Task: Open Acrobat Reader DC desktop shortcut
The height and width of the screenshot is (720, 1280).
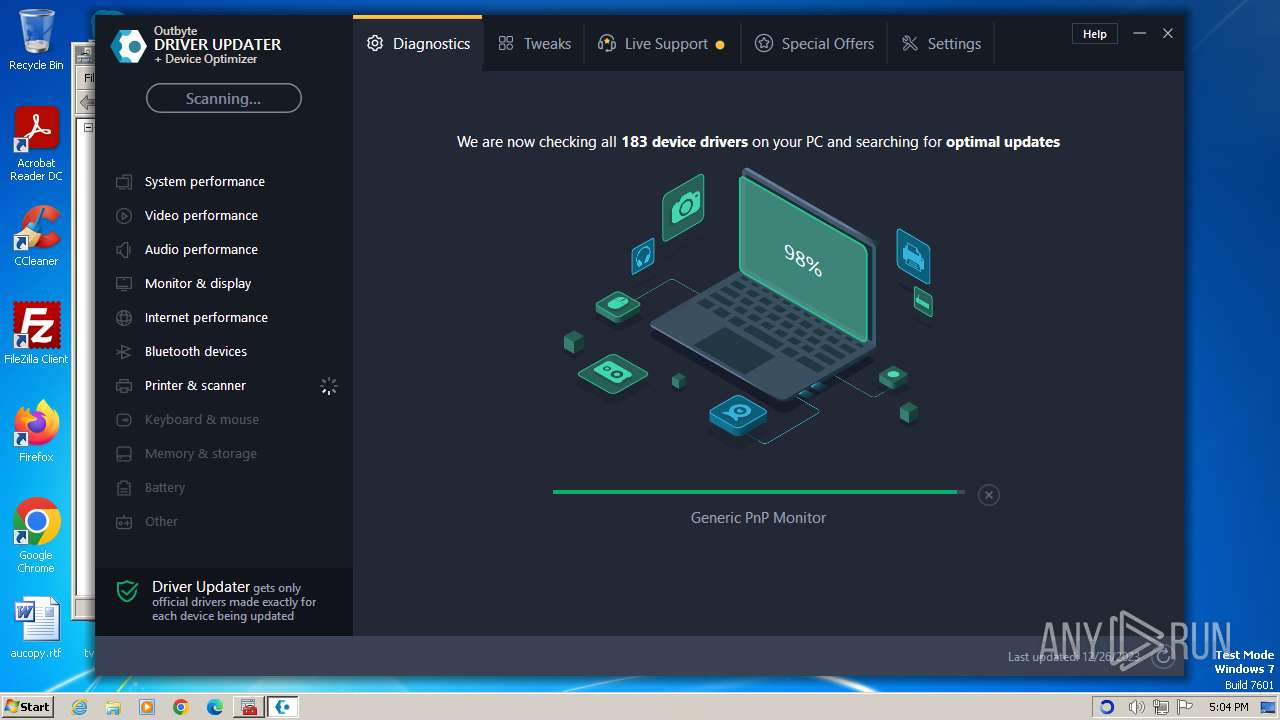Action: 36,144
